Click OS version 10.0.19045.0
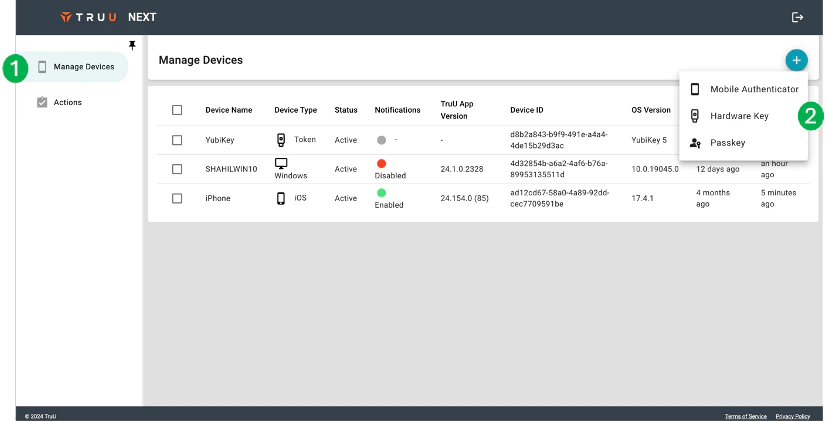828x422 pixels. [x=655, y=169]
